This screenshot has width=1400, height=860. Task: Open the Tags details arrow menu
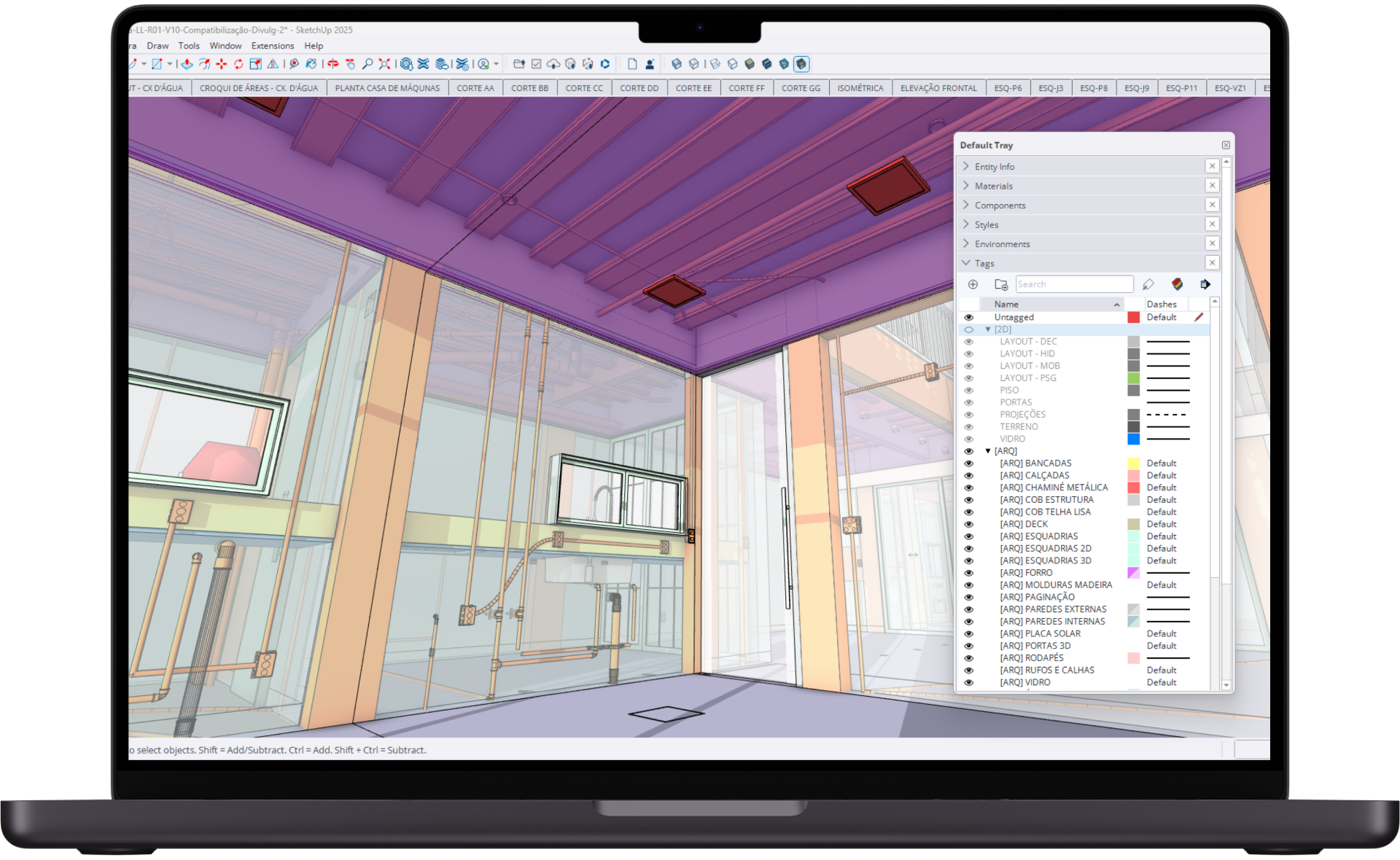[x=1205, y=284]
